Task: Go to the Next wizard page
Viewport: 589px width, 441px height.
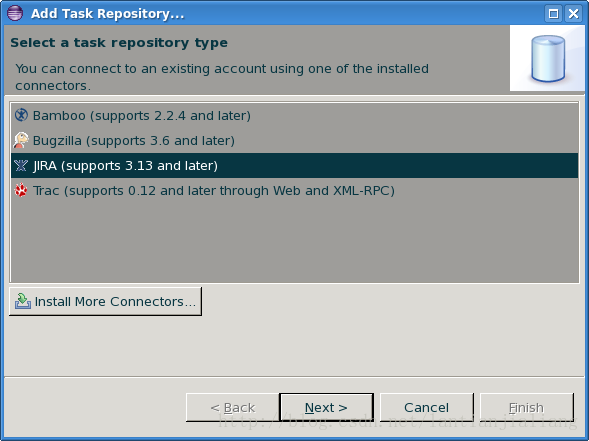Action: [x=326, y=407]
